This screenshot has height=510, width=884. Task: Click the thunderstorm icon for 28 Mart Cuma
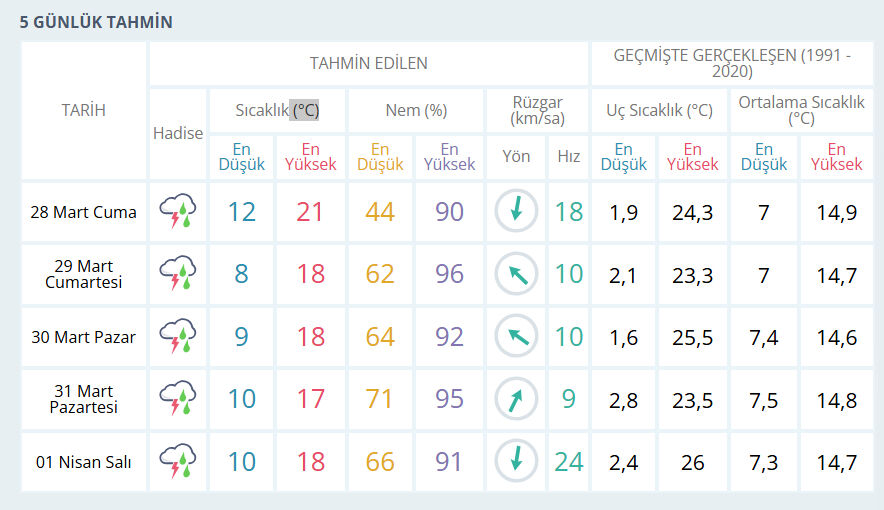pos(178,211)
